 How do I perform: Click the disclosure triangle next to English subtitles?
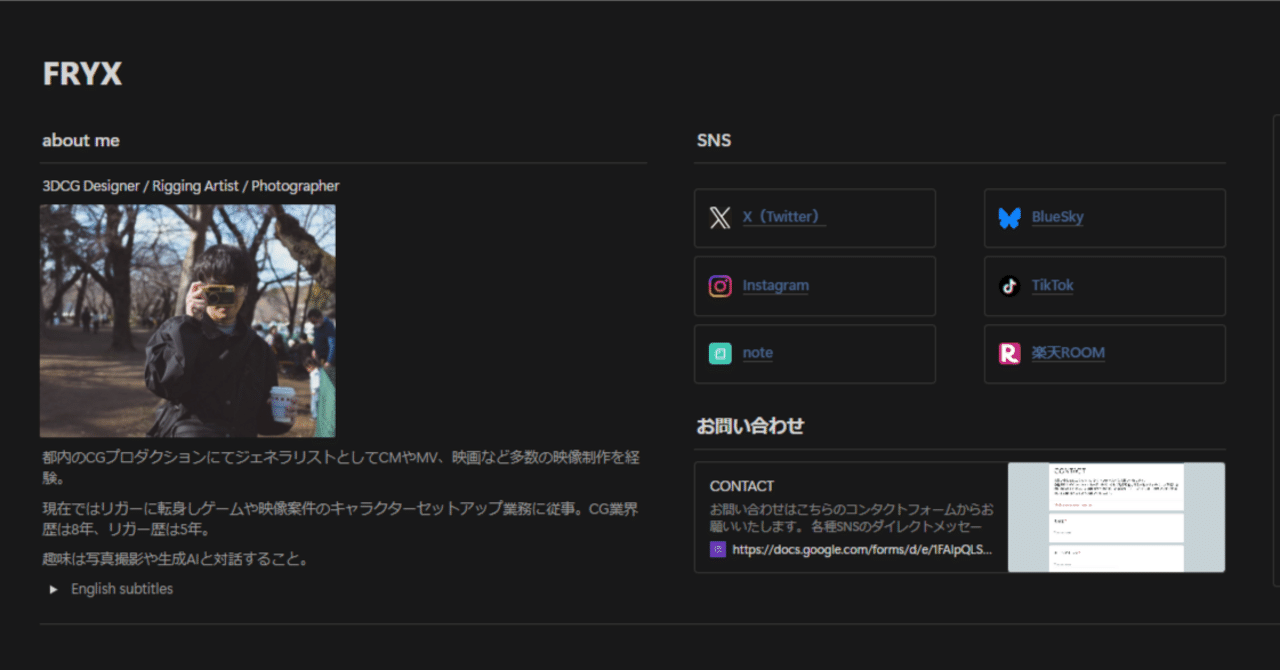pos(53,589)
